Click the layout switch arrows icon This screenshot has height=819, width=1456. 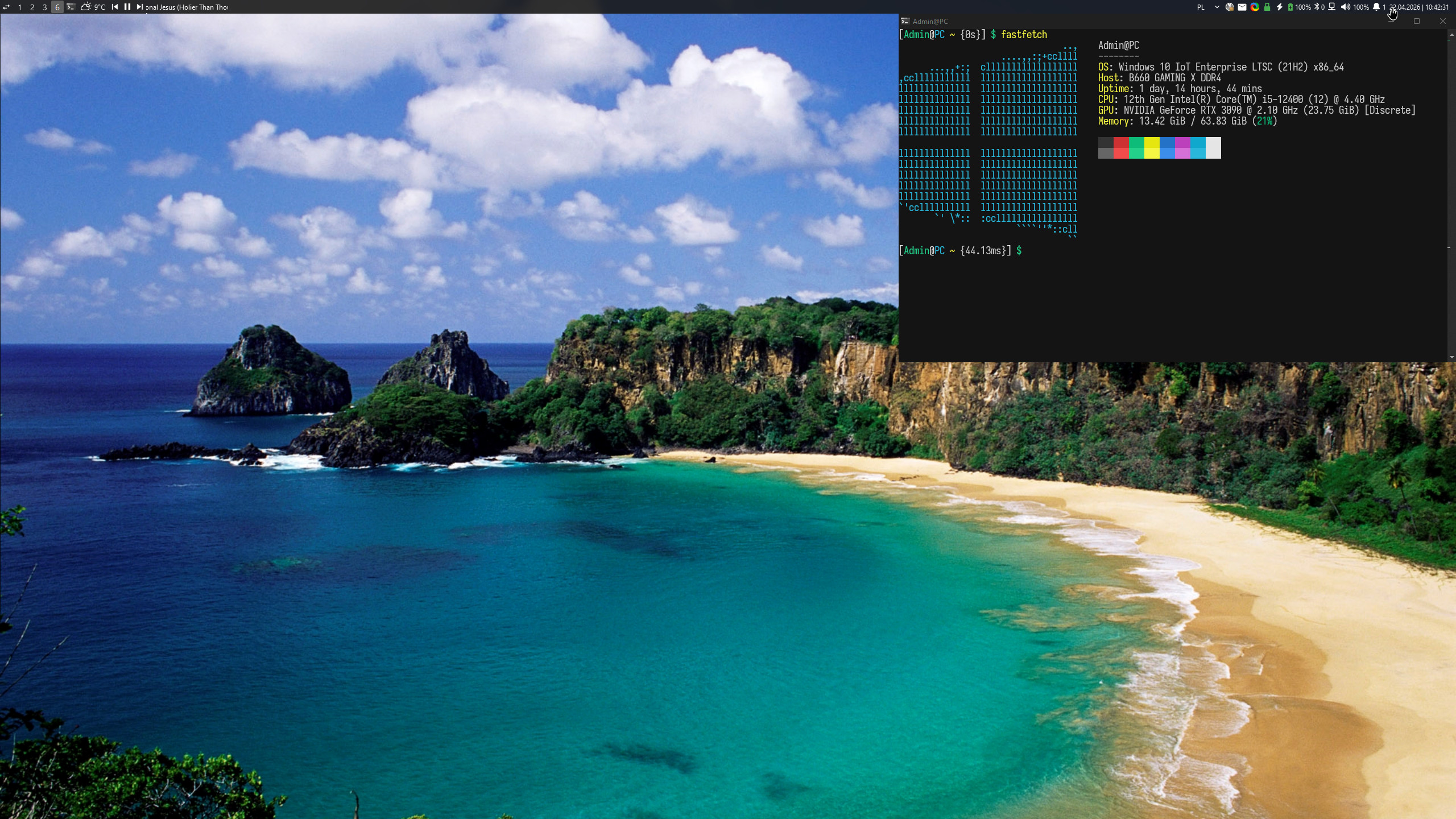pos(6,7)
